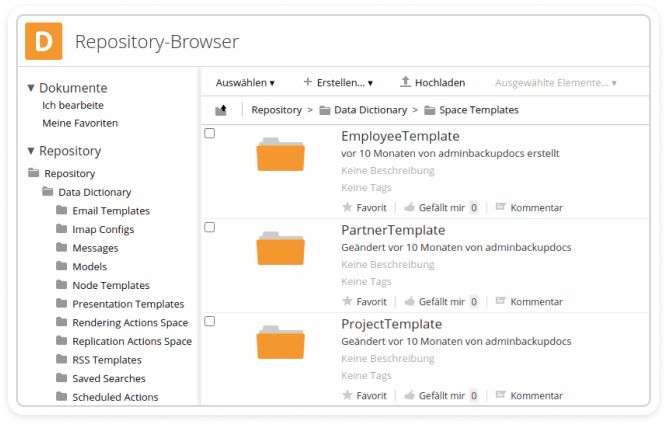Viewport: 667px width, 425px height.
Task: Click Data Dictionary folder icon in breadcrumb
Action: (x=325, y=111)
